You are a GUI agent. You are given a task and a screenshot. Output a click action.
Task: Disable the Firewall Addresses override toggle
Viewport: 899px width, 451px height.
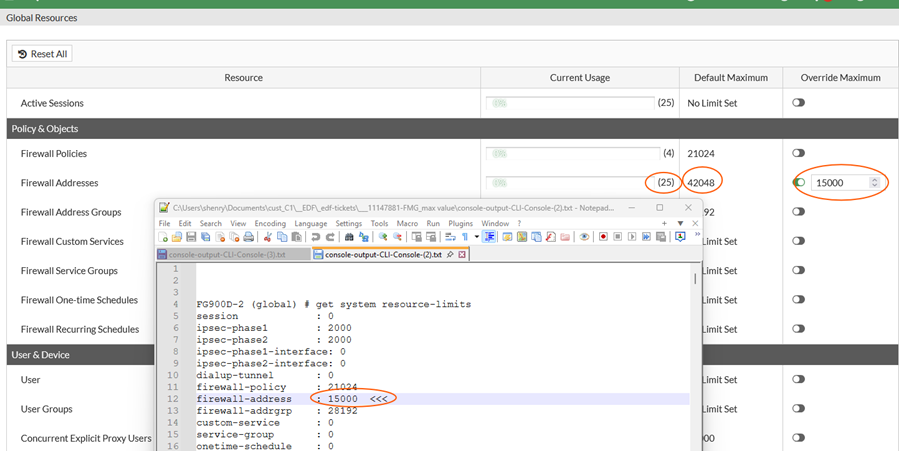799,183
